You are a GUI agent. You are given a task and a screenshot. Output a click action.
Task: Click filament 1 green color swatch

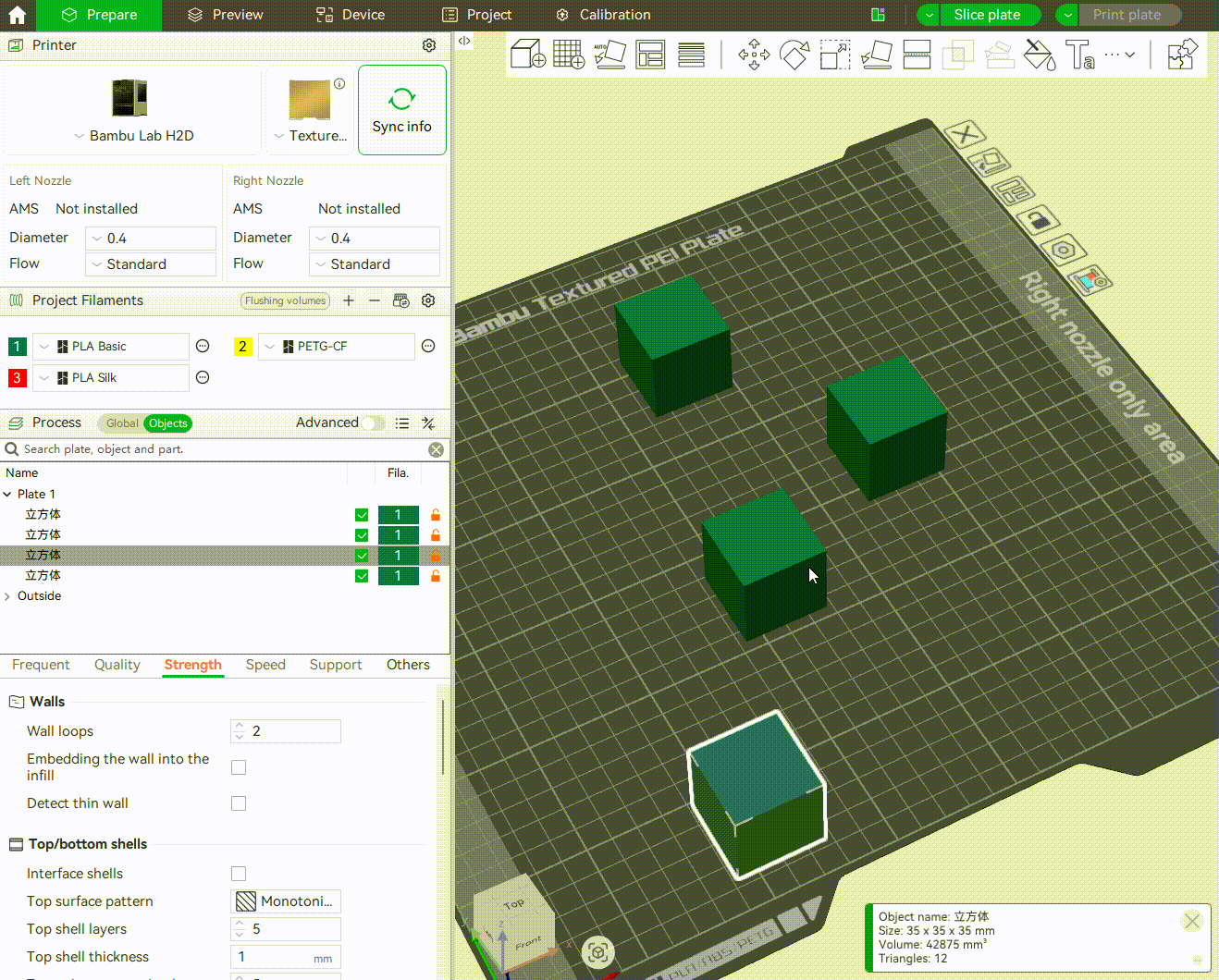(17, 347)
